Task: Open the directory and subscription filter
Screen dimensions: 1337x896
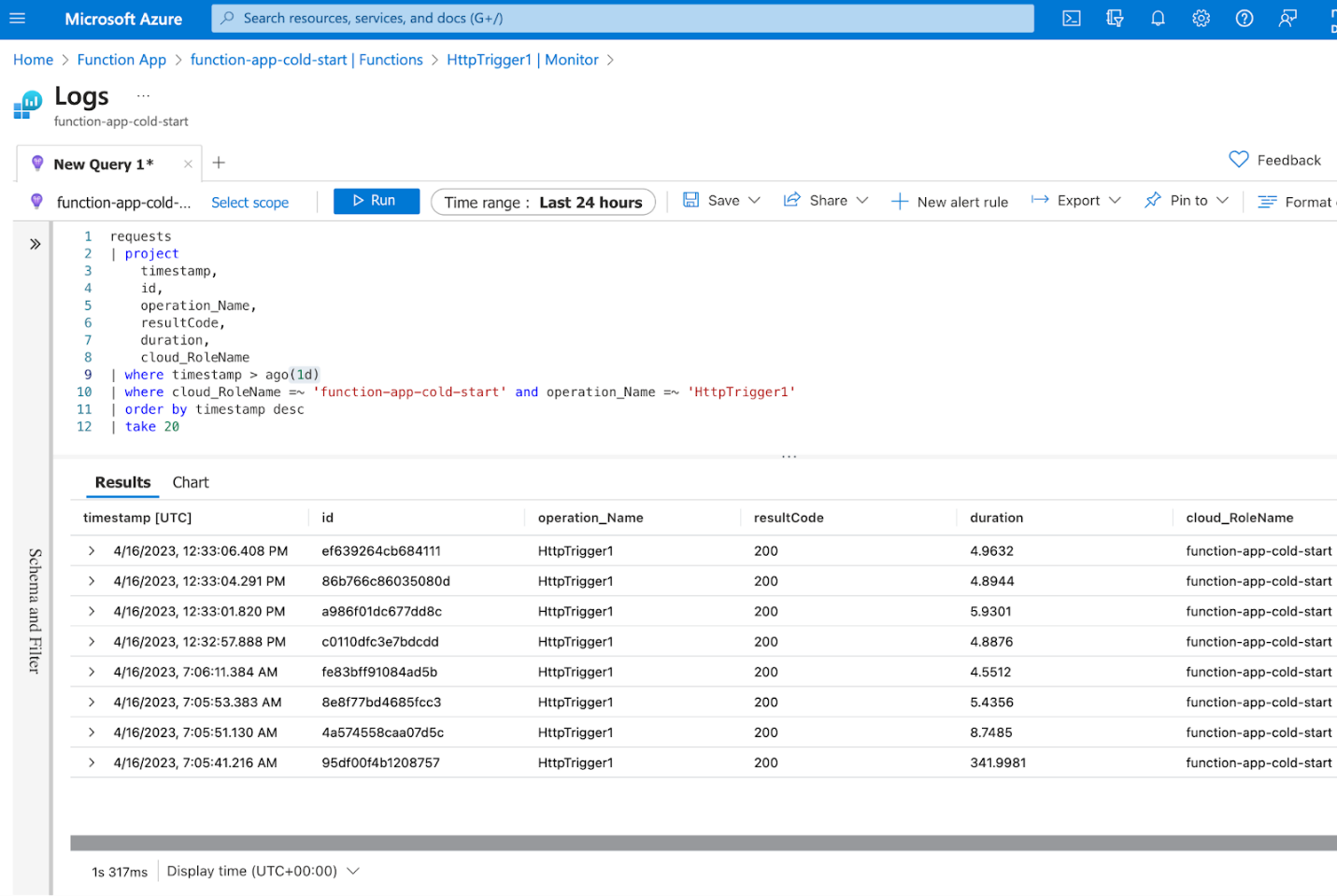Action: point(1114,19)
